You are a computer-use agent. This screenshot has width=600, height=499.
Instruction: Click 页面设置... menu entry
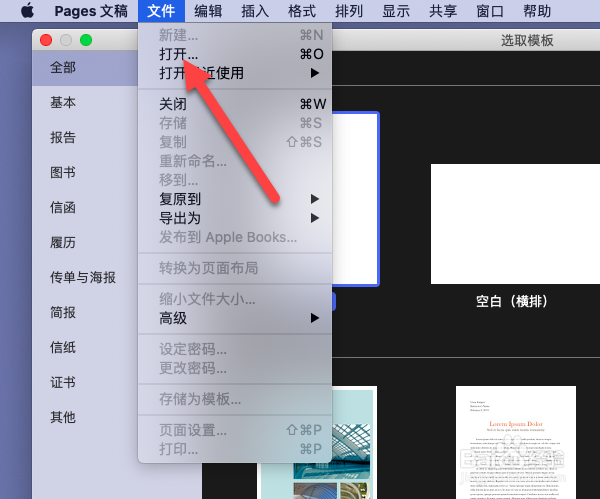coord(235,430)
